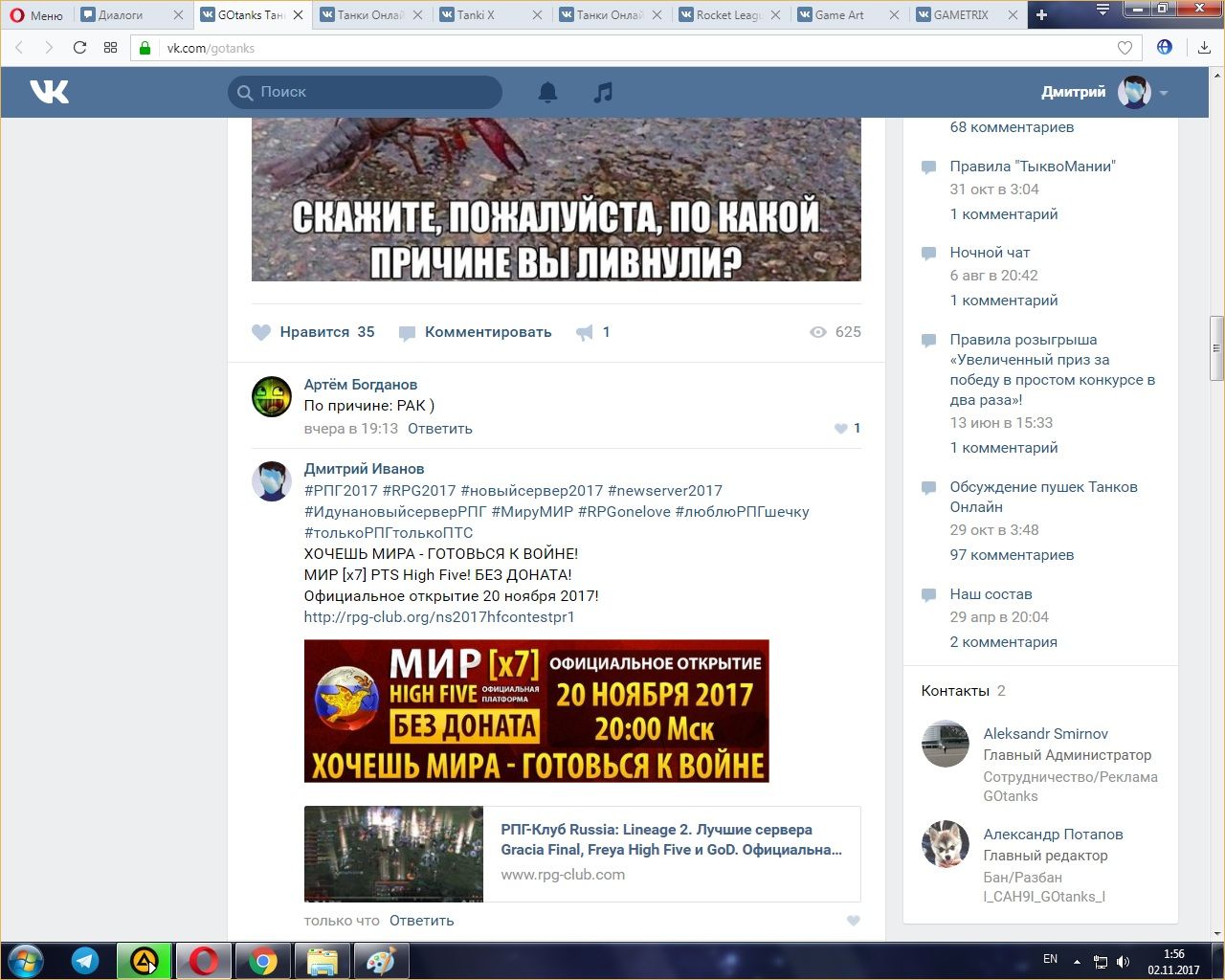Reply to Артём Богданов's comment Ответить
1225x980 pixels.
pyautogui.click(x=440, y=429)
